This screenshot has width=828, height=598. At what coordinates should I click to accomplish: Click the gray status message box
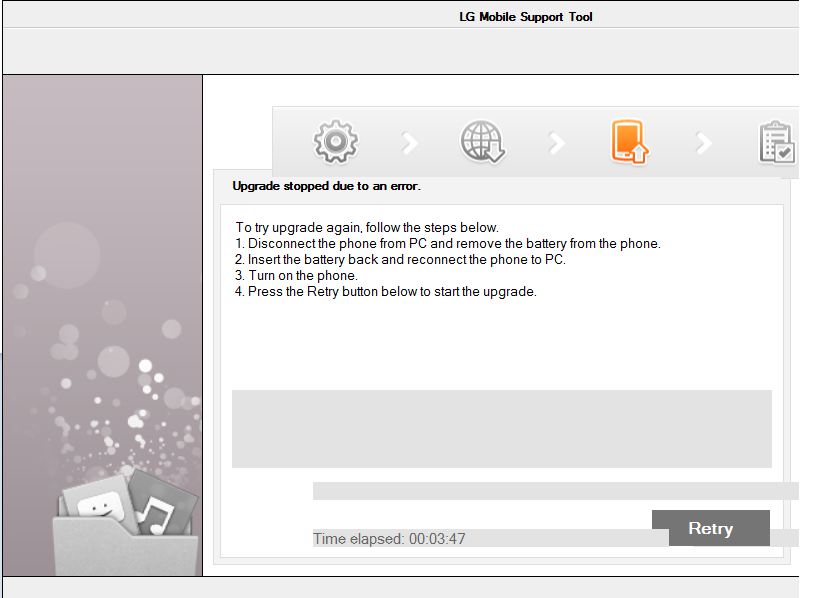pyautogui.click(x=502, y=429)
